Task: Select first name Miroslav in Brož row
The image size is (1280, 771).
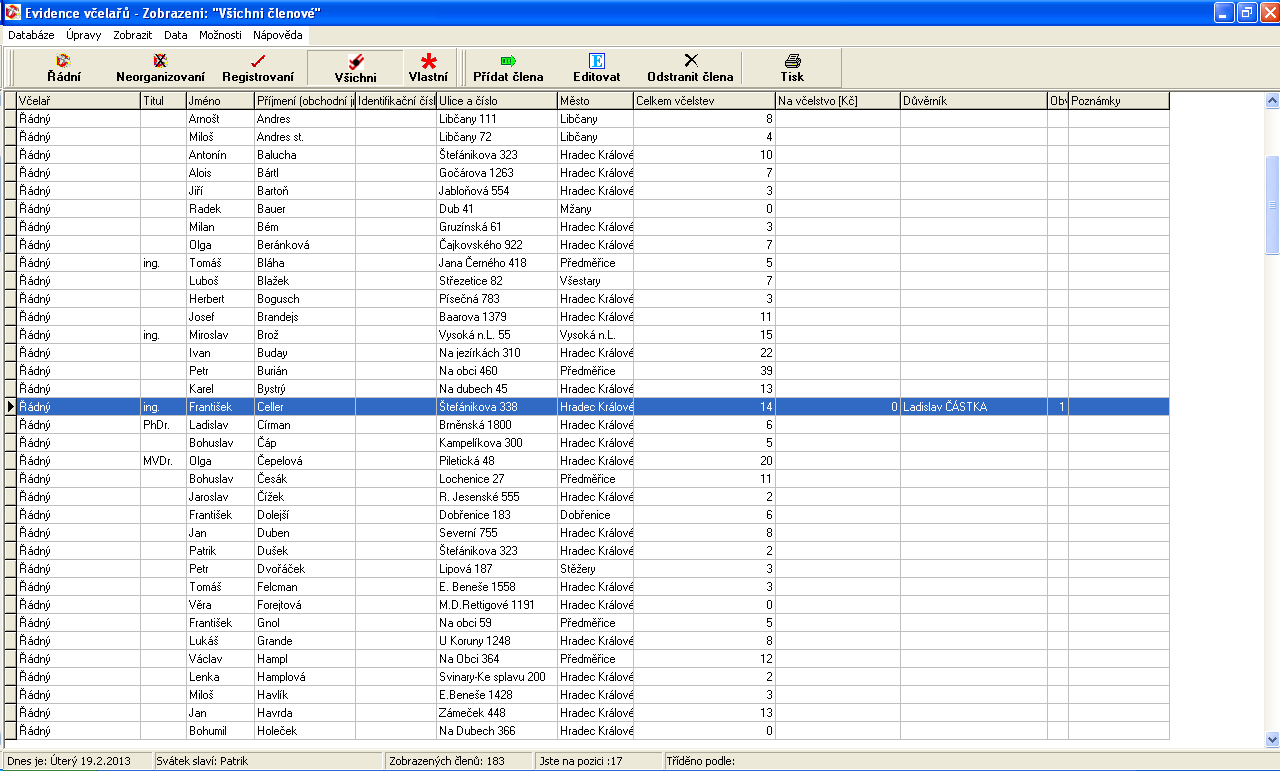Action: tap(220, 335)
